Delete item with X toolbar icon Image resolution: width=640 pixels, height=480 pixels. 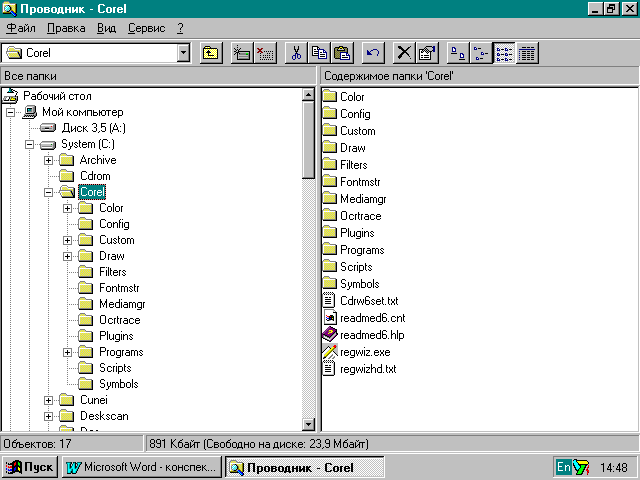(x=404, y=53)
